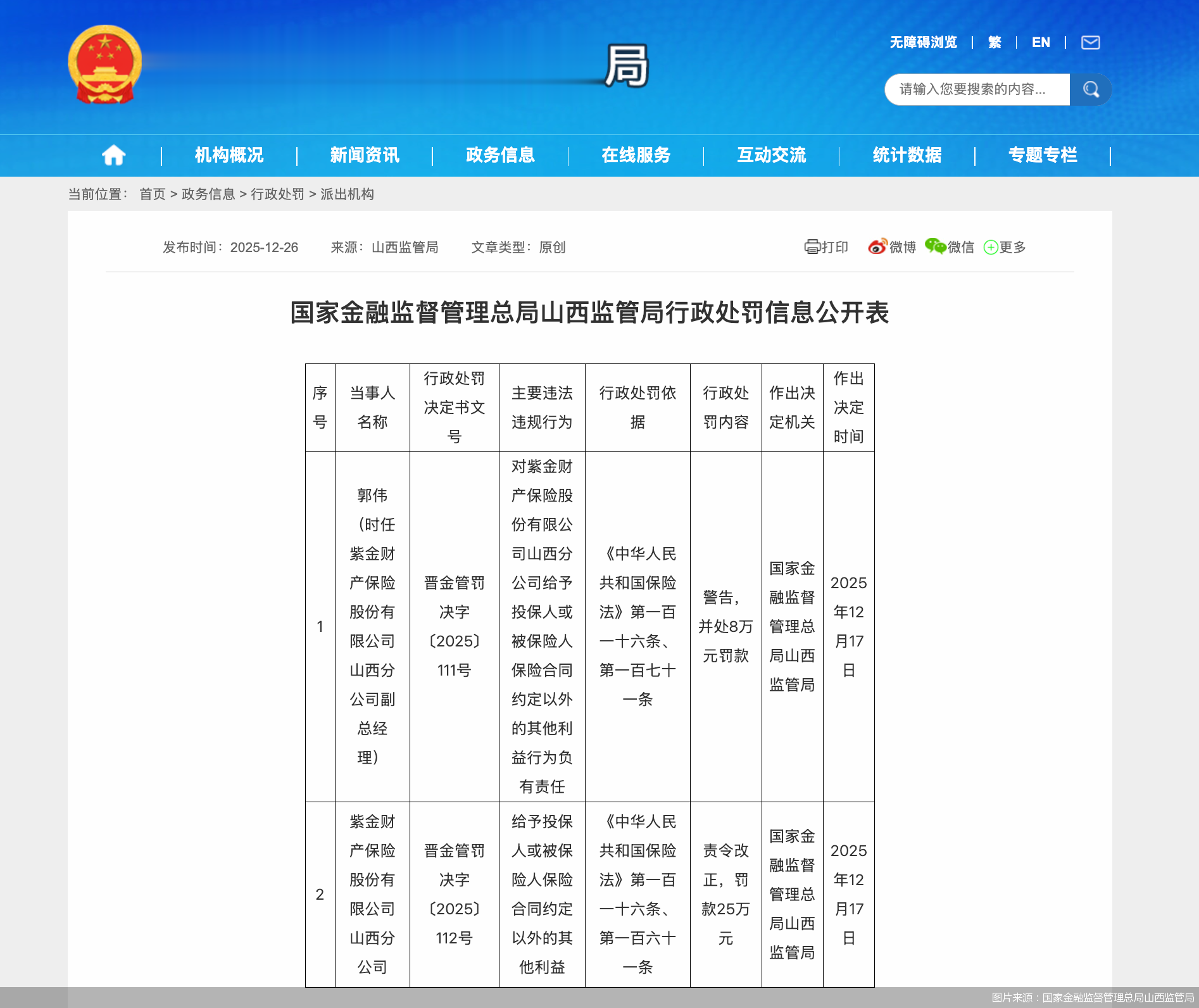This screenshot has width=1199, height=1008.
Task: Open 互动交流 menu
Action: (771, 155)
